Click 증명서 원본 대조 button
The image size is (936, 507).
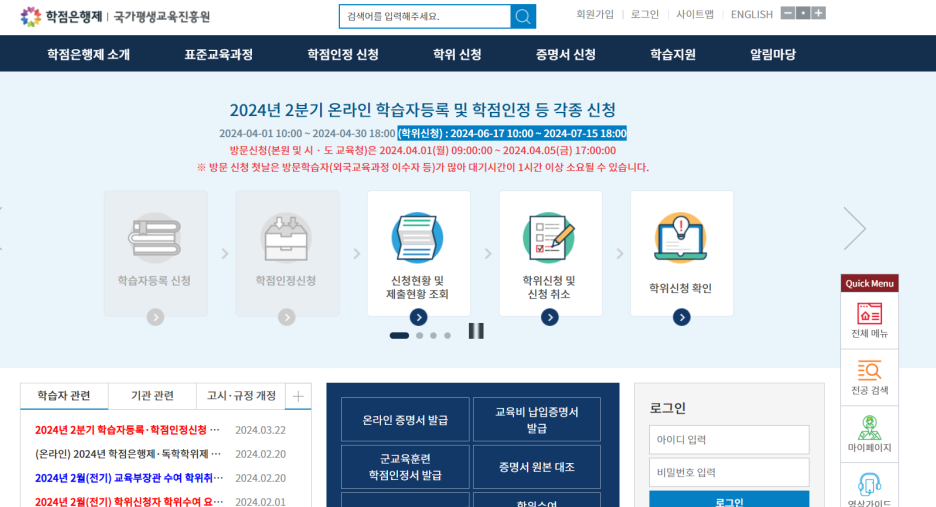[x=537, y=467]
